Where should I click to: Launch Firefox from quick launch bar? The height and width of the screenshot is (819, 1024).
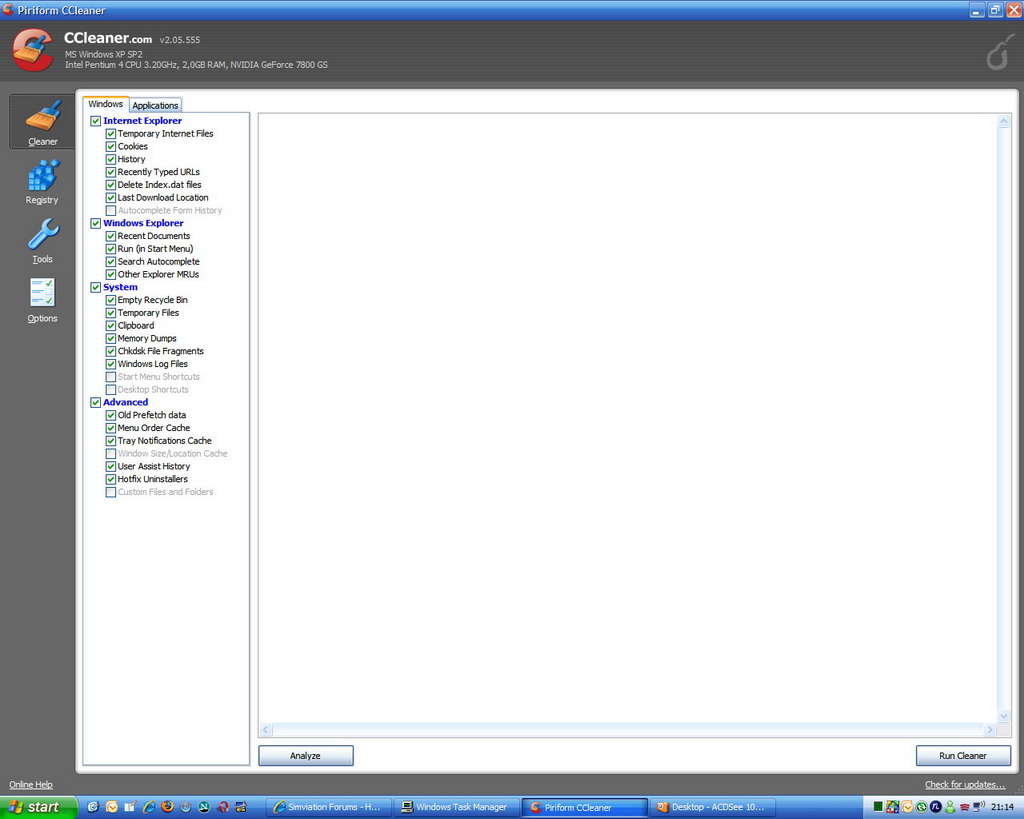167,807
